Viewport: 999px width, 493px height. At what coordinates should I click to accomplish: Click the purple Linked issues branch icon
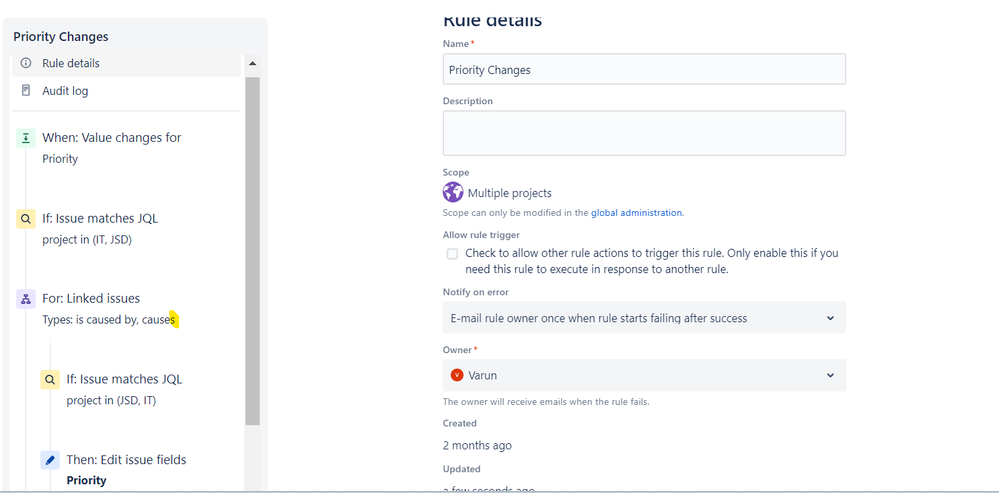(25, 299)
